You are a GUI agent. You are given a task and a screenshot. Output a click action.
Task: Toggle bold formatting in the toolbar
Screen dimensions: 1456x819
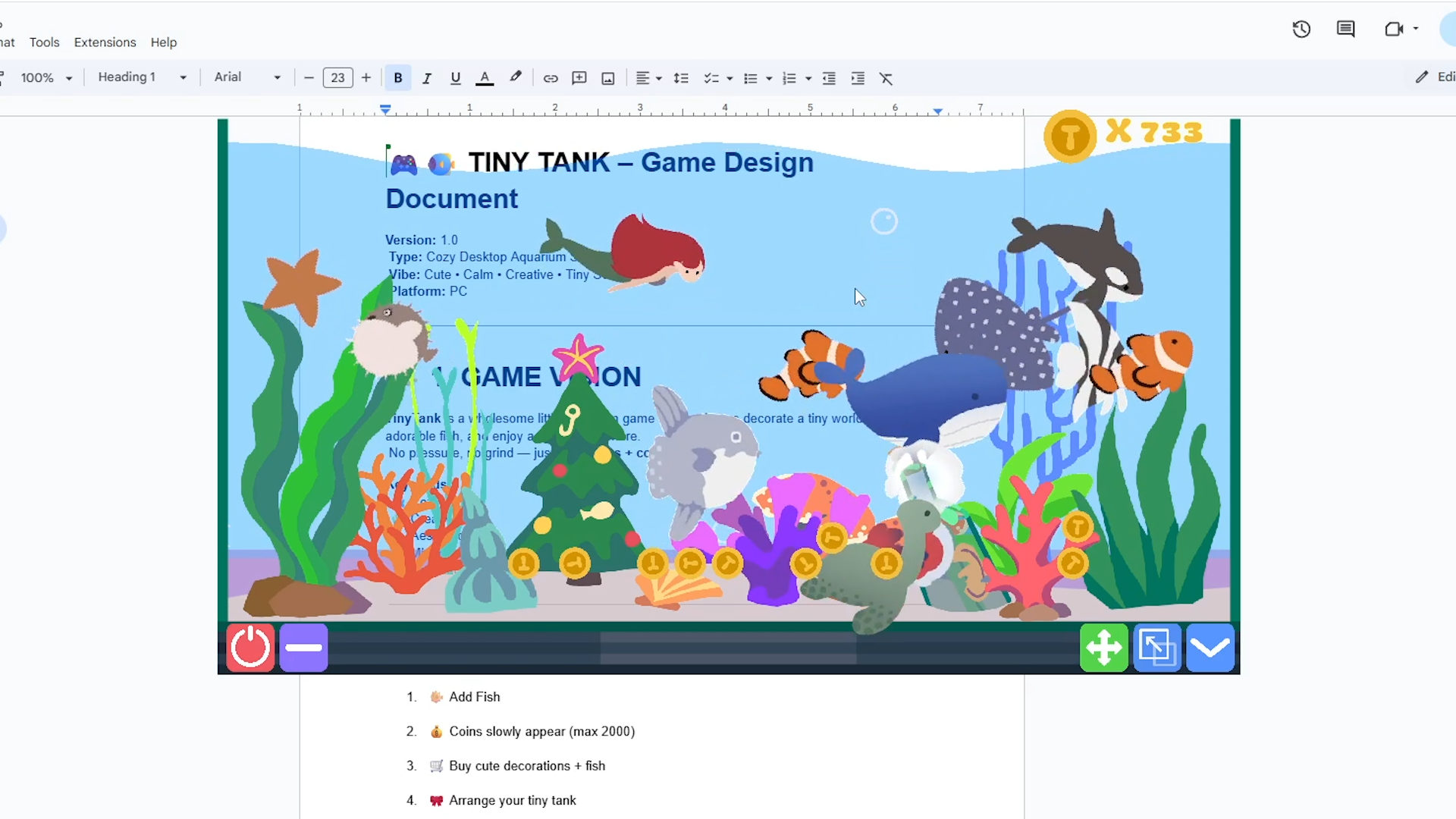[x=397, y=78]
